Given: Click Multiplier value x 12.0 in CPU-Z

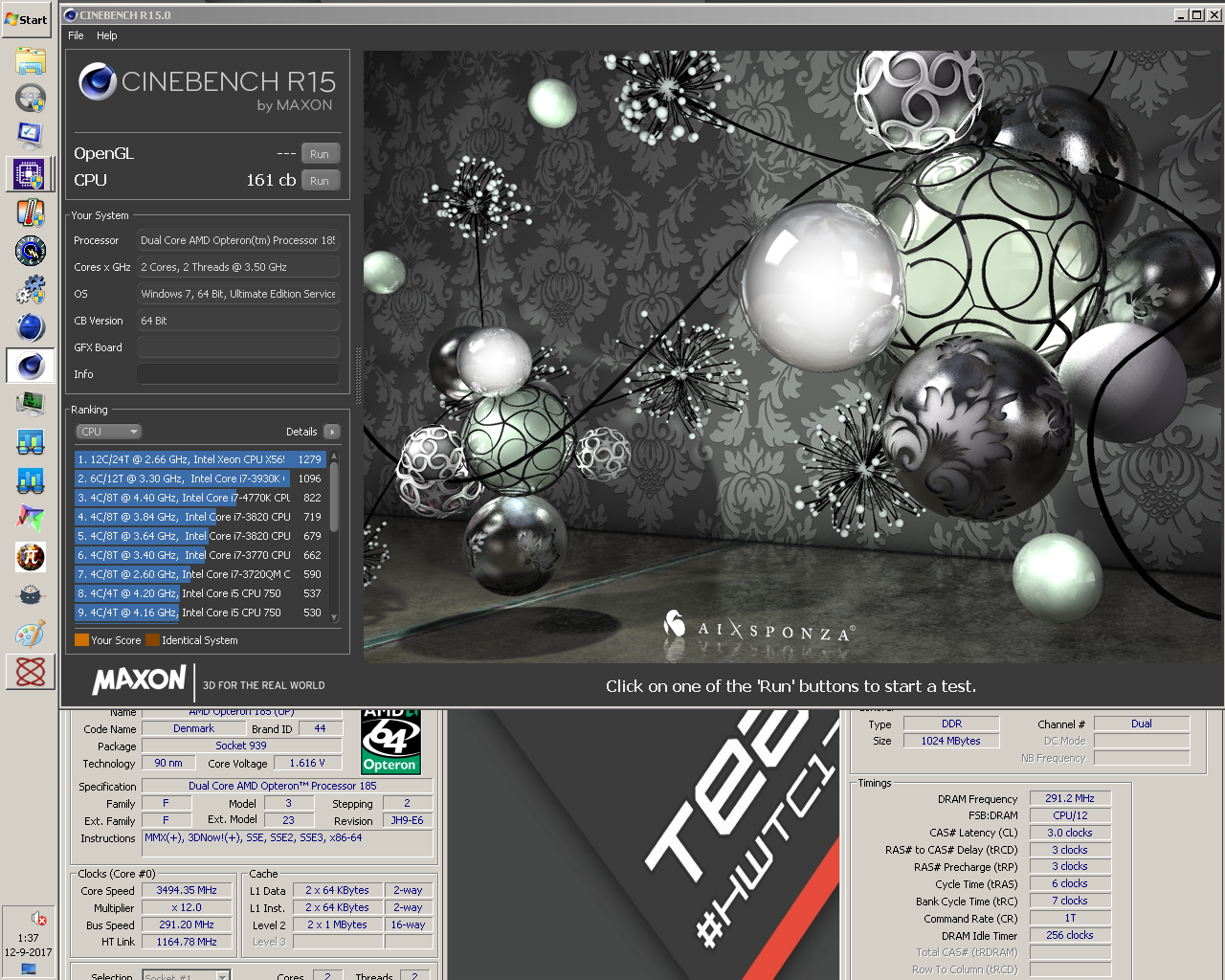Looking at the screenshot, I should point(187,907).
